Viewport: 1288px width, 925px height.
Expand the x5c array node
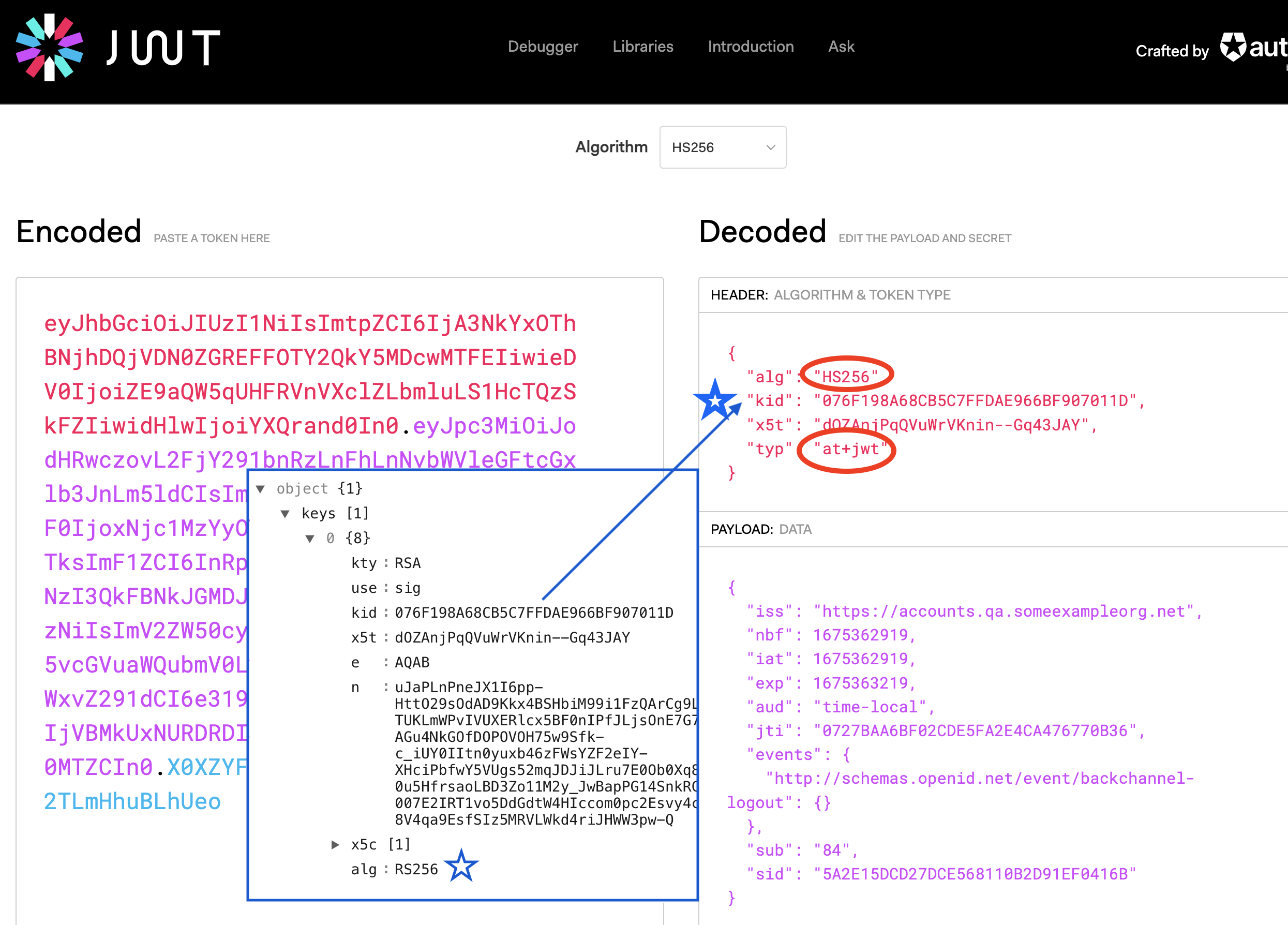(x=335, y=844)
